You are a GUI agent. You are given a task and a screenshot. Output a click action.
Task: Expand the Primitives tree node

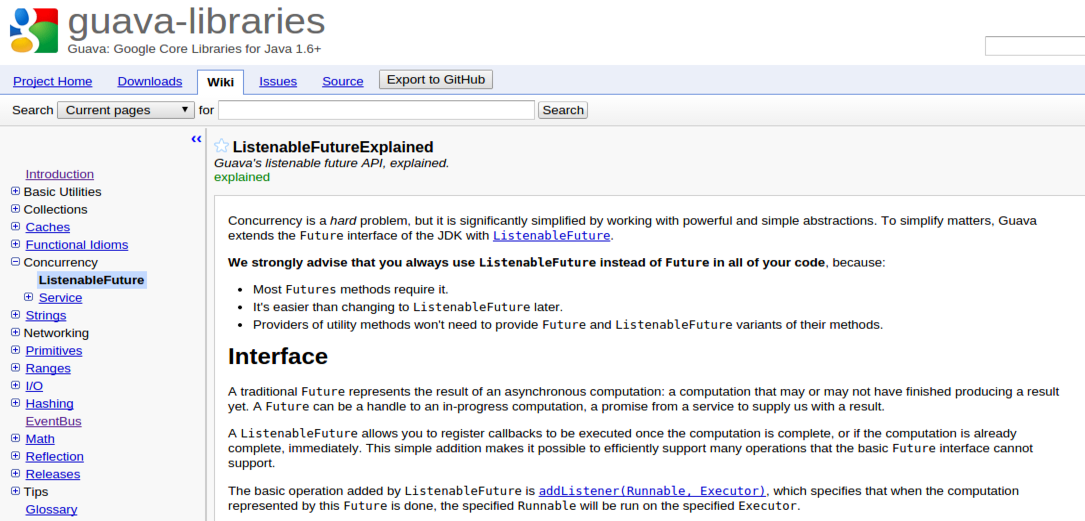[15, 350]
